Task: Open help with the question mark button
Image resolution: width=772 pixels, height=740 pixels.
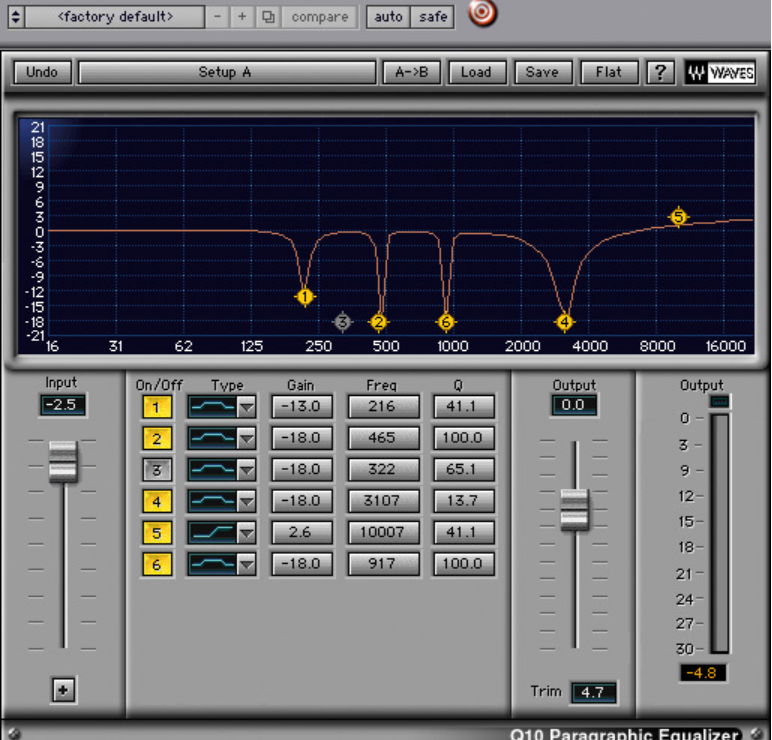Action: click(659, 72)
